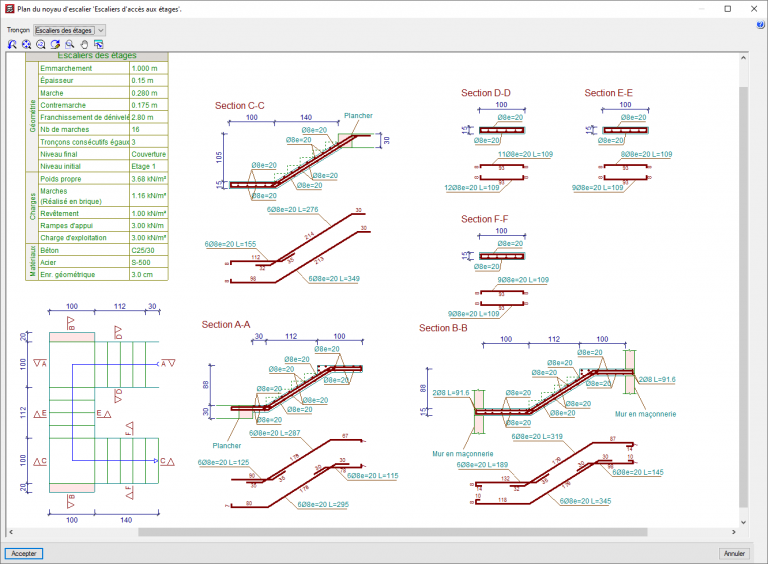Viewport: 768px width, 564px height.
Task: Click the '3.68 kN/m²' value cell
Action: tap(149, 179)
